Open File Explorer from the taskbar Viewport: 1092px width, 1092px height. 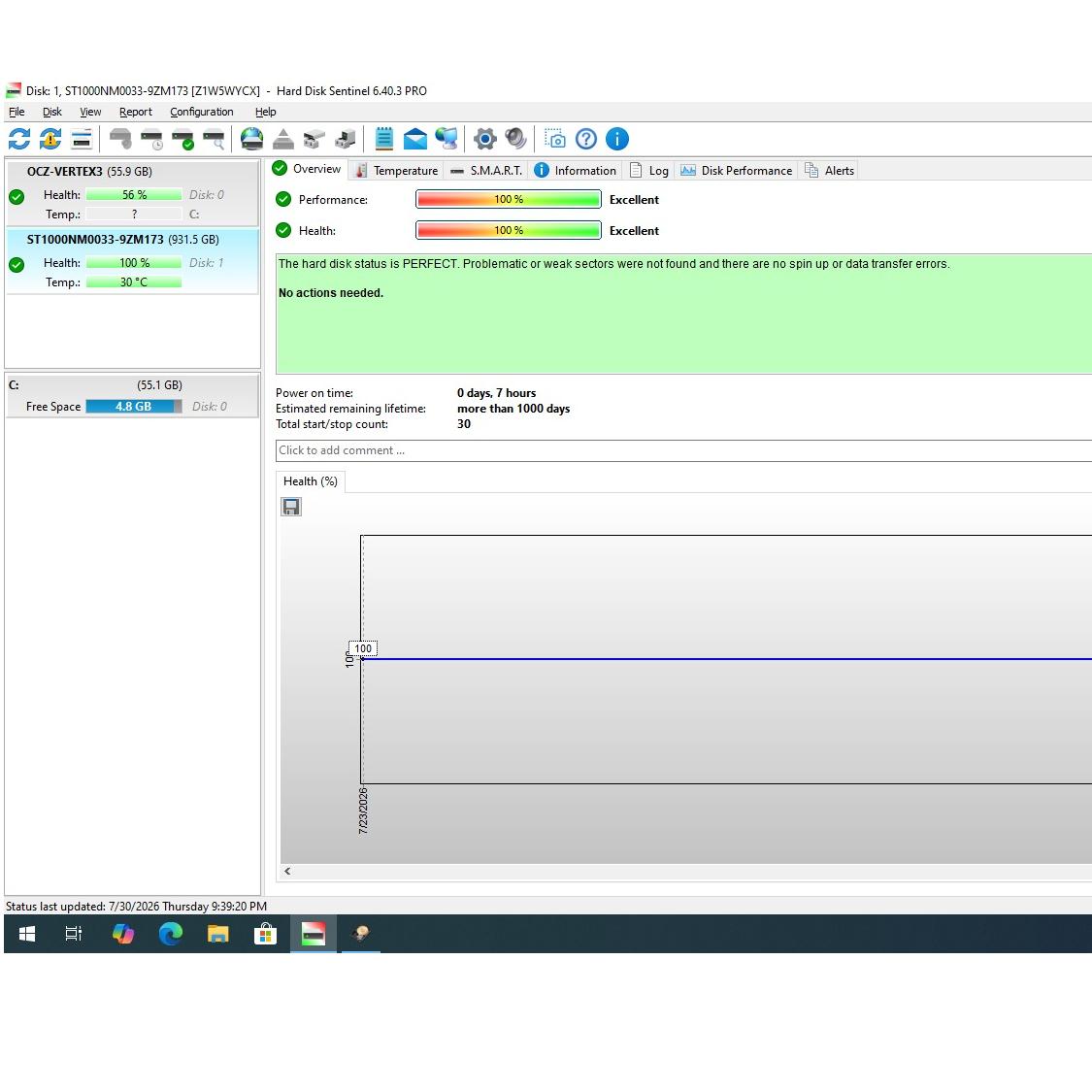pyautogui.click(x=218, y=934)
